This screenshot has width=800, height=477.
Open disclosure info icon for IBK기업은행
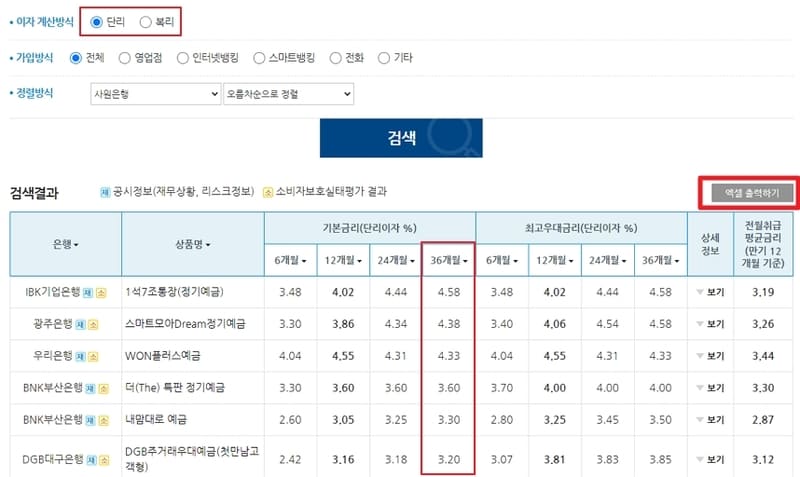click(88, 293)
